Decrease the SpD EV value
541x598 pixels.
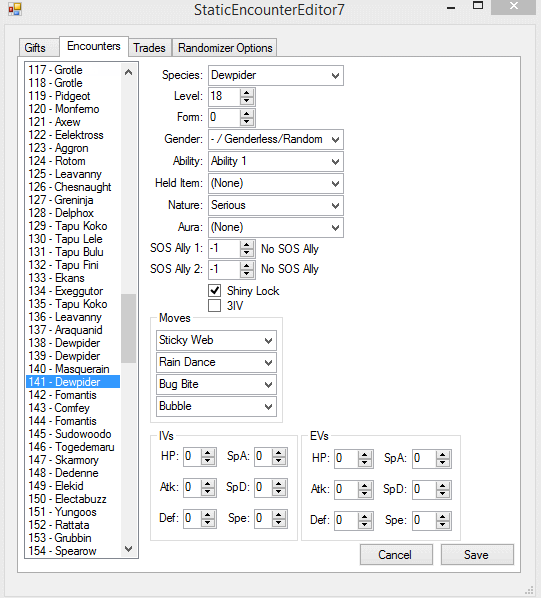point(443,494)
